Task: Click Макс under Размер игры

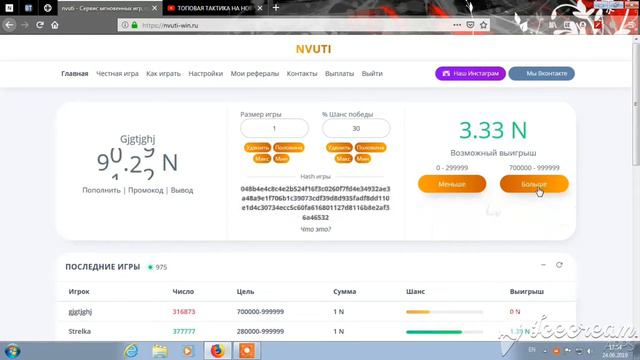Action: pyautogui.click(x=262, y=158)
